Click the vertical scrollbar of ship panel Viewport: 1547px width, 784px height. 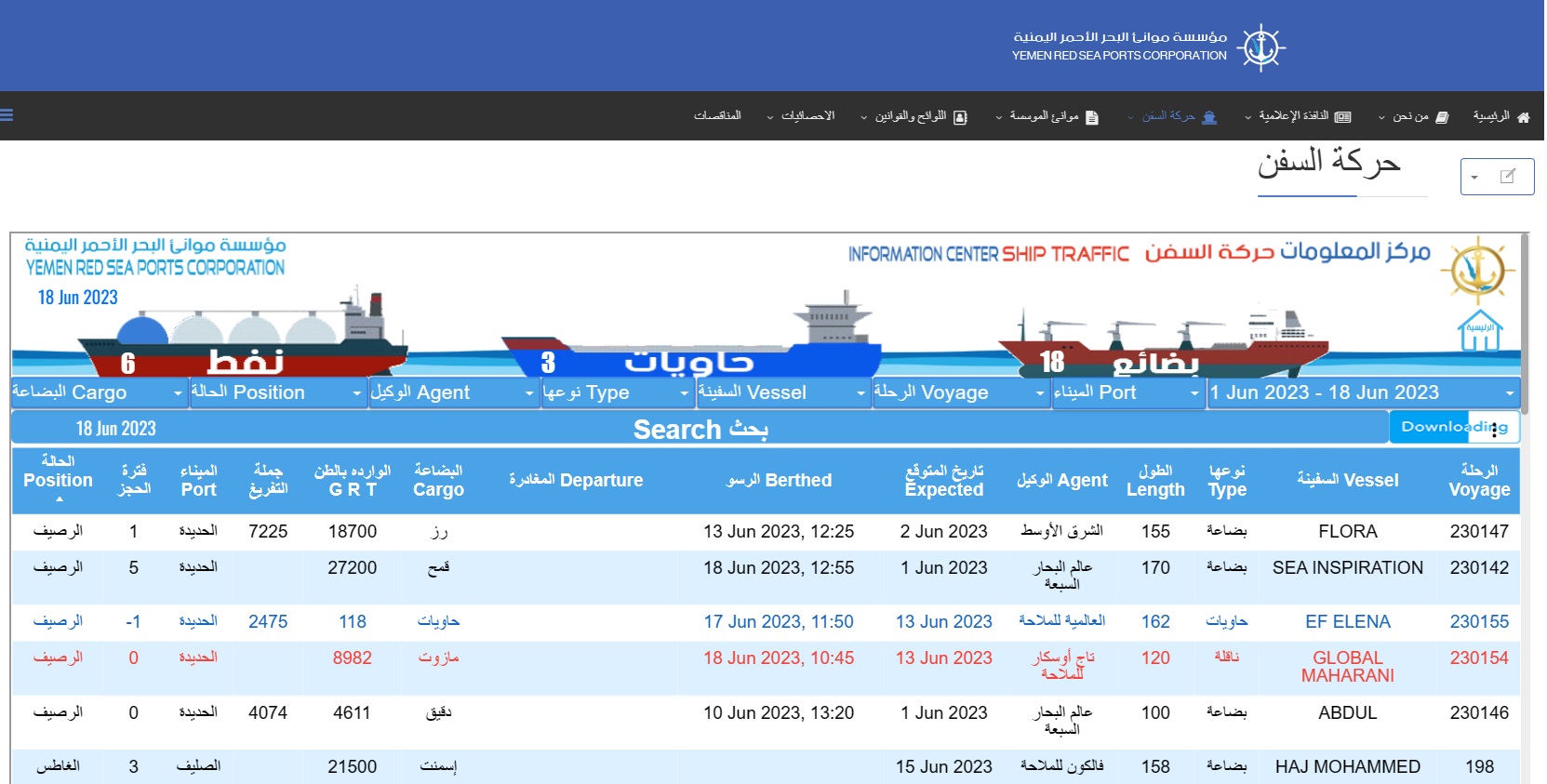1524,316
